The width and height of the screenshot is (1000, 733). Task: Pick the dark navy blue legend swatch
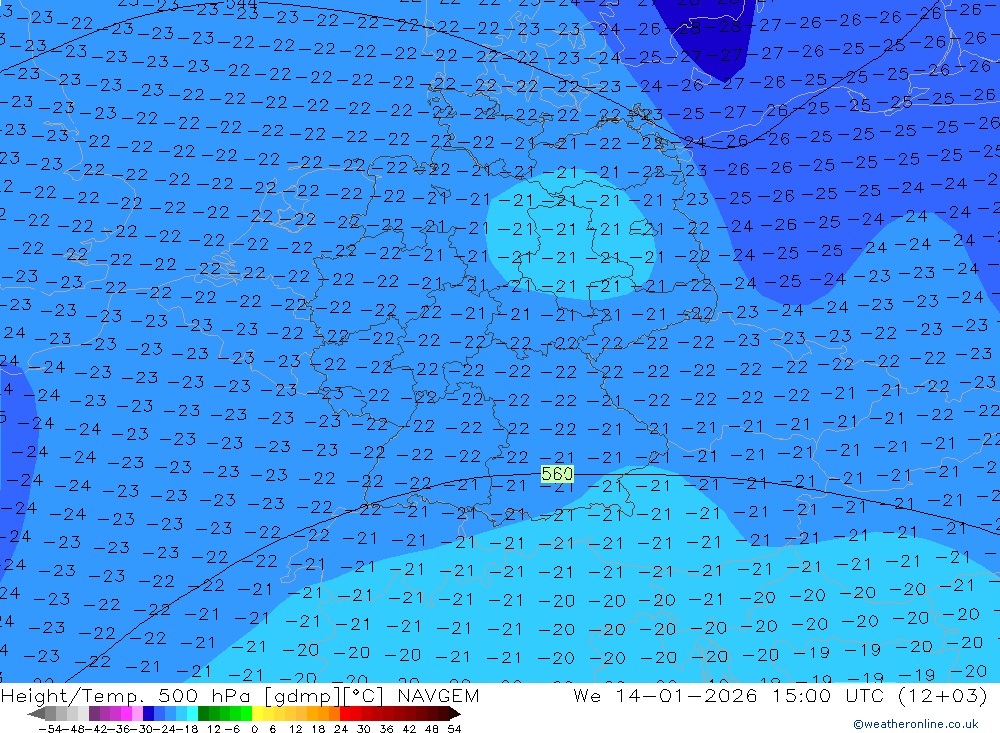tap(148, 713)
